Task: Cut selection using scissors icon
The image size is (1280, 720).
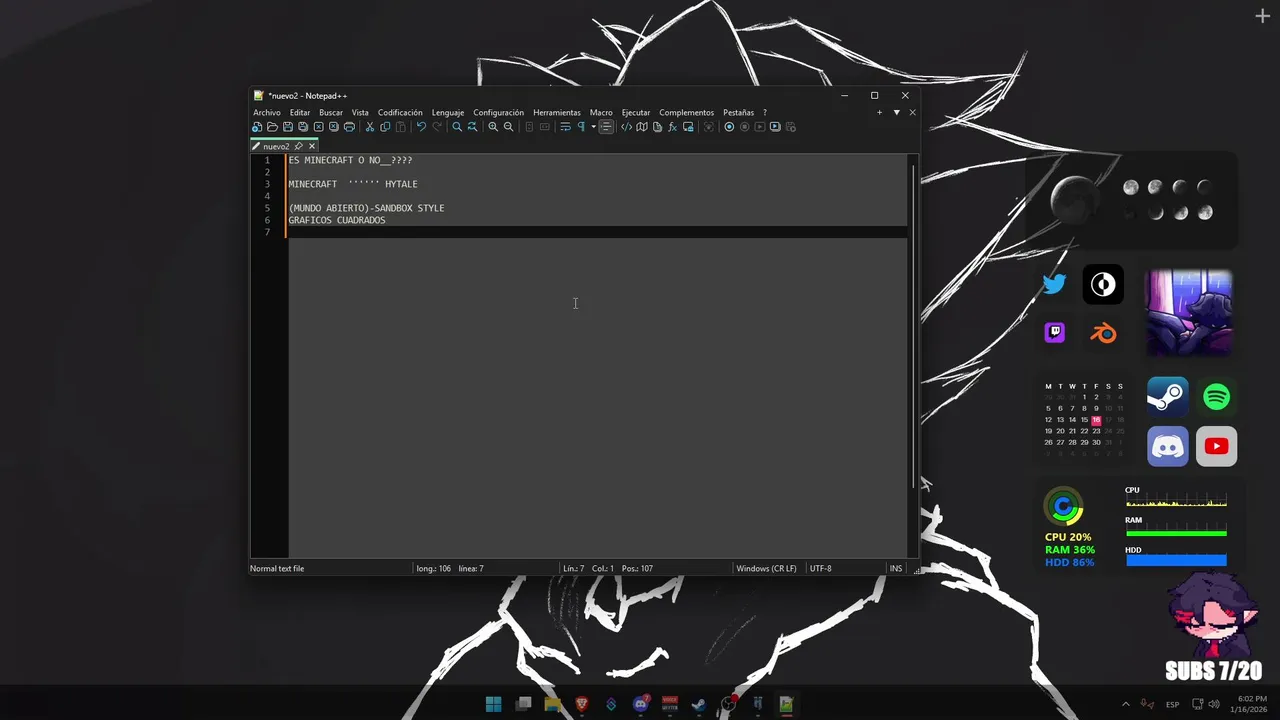Action: (370, 127)
